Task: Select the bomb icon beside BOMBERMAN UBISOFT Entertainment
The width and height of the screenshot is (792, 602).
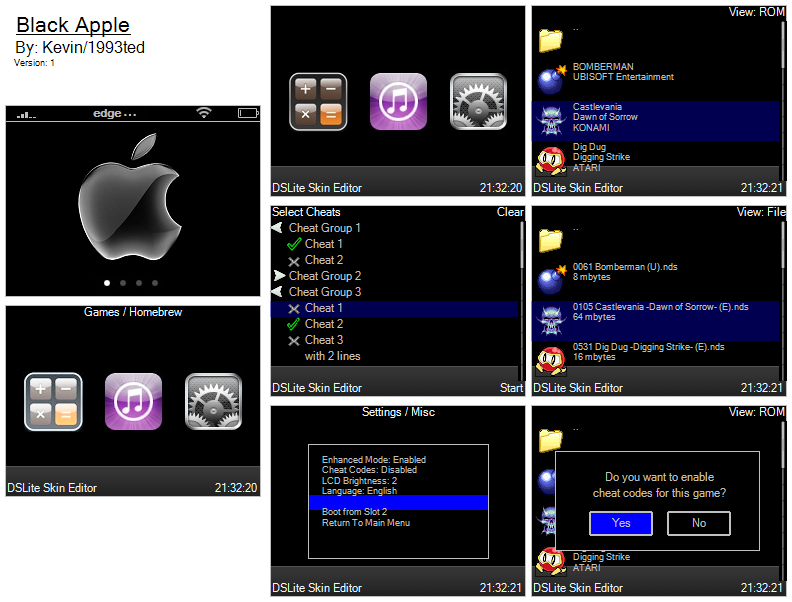Action: [x=552, y=80]
